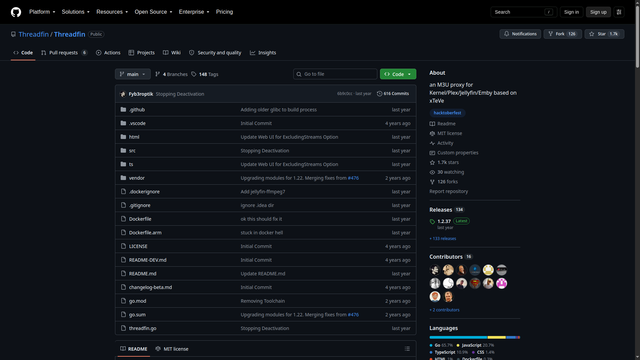Open the .github folder icon

(123, 109)
